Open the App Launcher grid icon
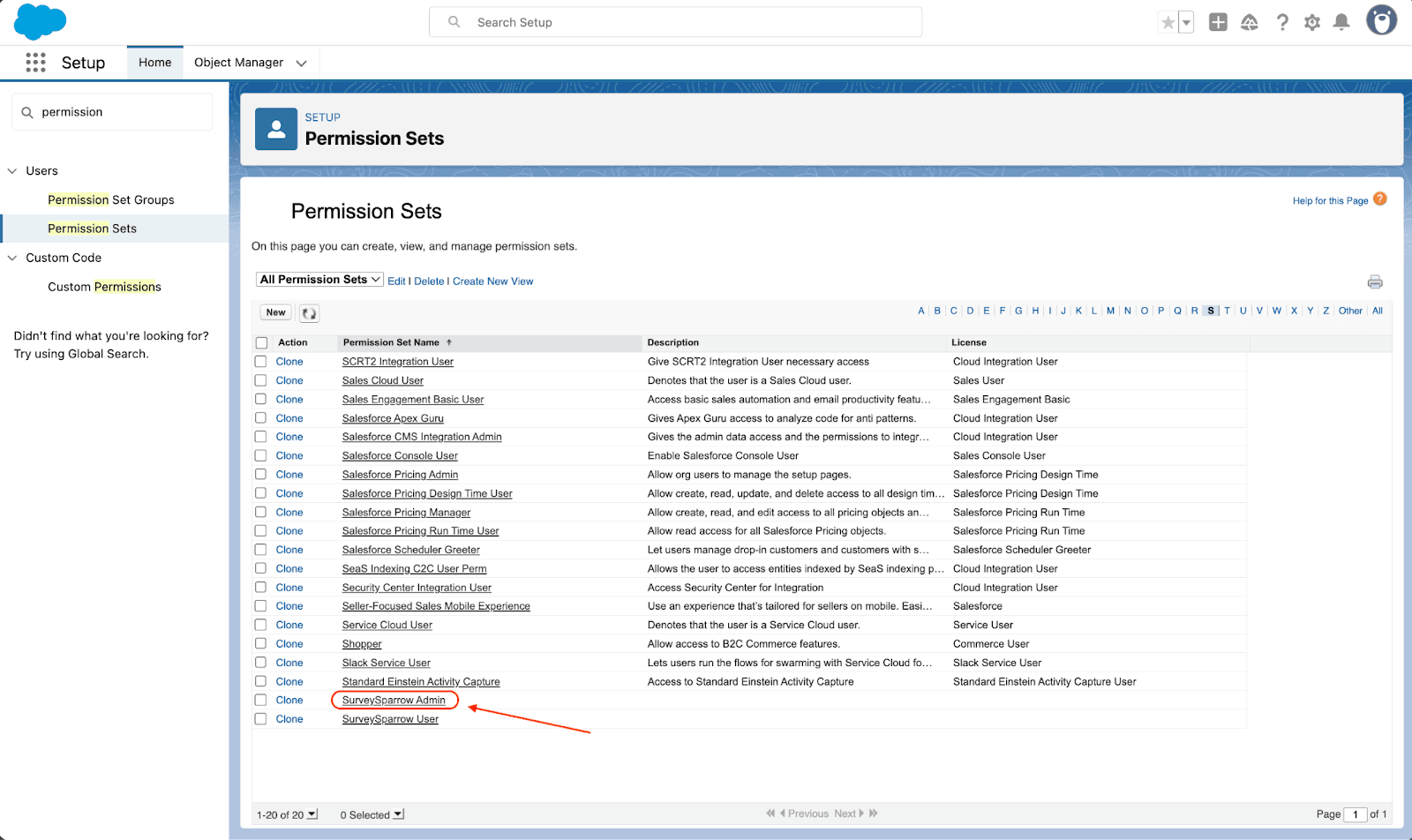 point(35,63)
